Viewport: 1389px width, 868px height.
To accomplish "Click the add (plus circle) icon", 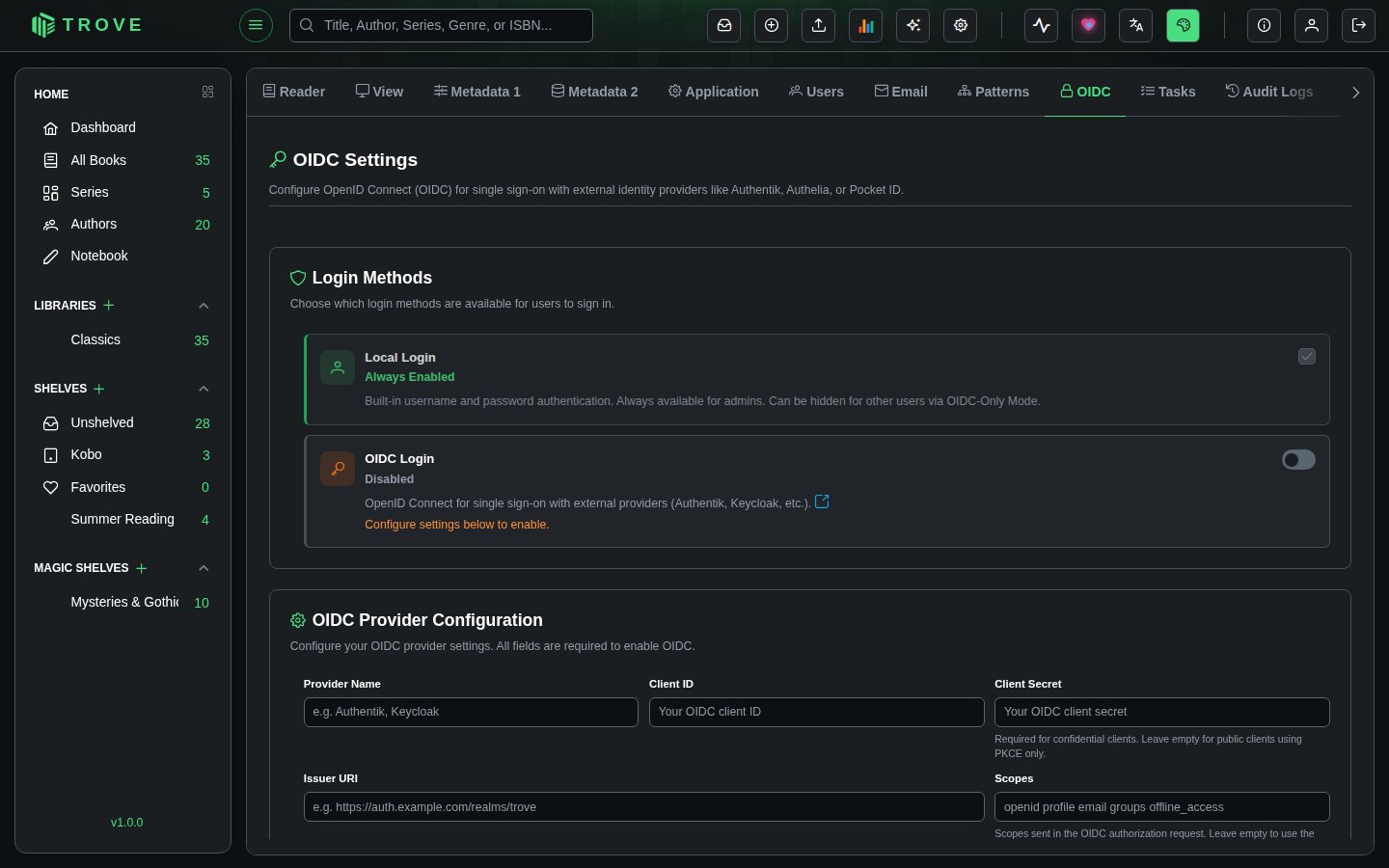I will coord(772,25).
